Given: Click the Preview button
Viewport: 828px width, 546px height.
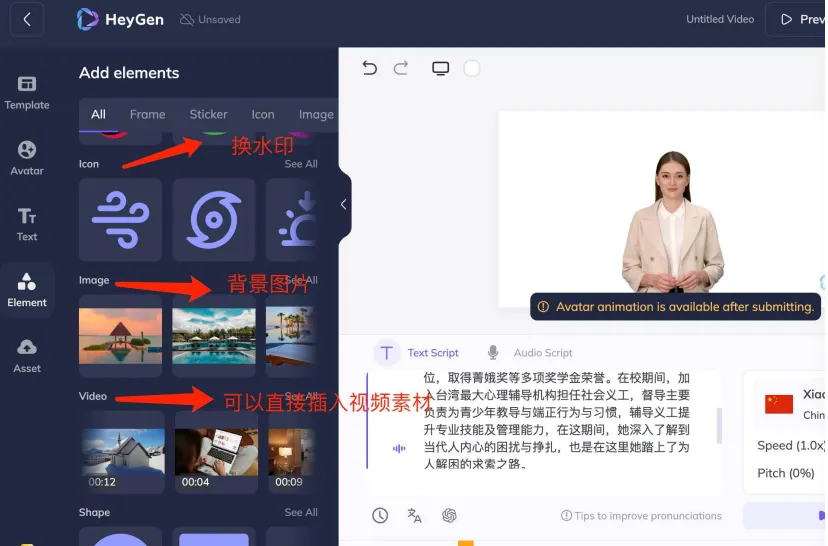Looking at the screenshot, I should (x=796, y=20).
